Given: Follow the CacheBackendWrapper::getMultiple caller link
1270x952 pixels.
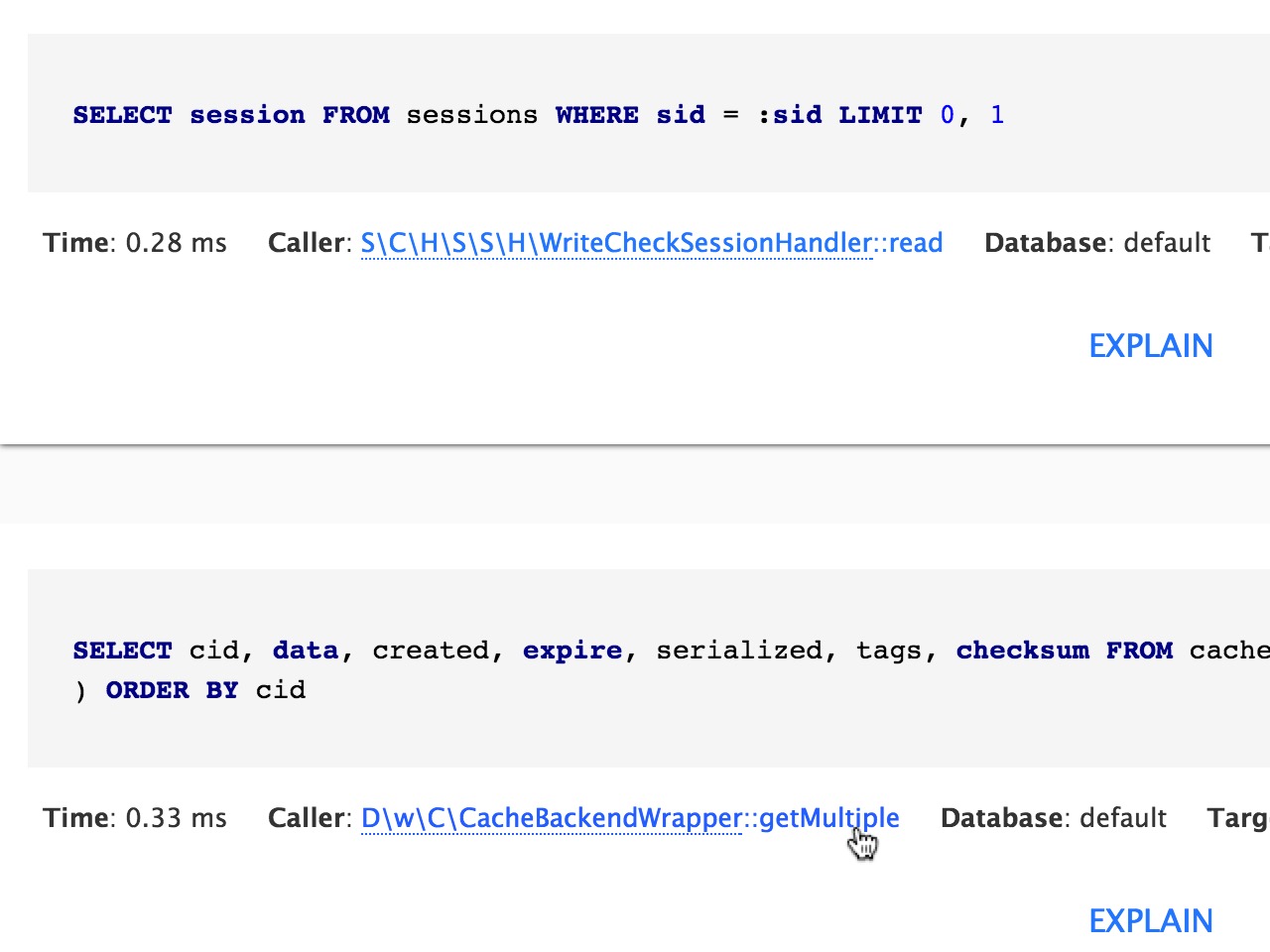Looking at the screenshot, I should [x=629, y=818].
